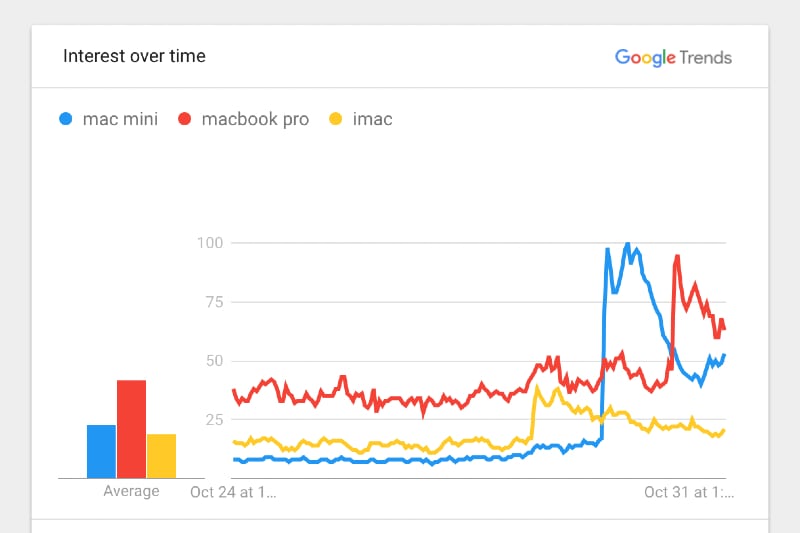
Task: Click the yellow average bar
Action: click(161, 456)
